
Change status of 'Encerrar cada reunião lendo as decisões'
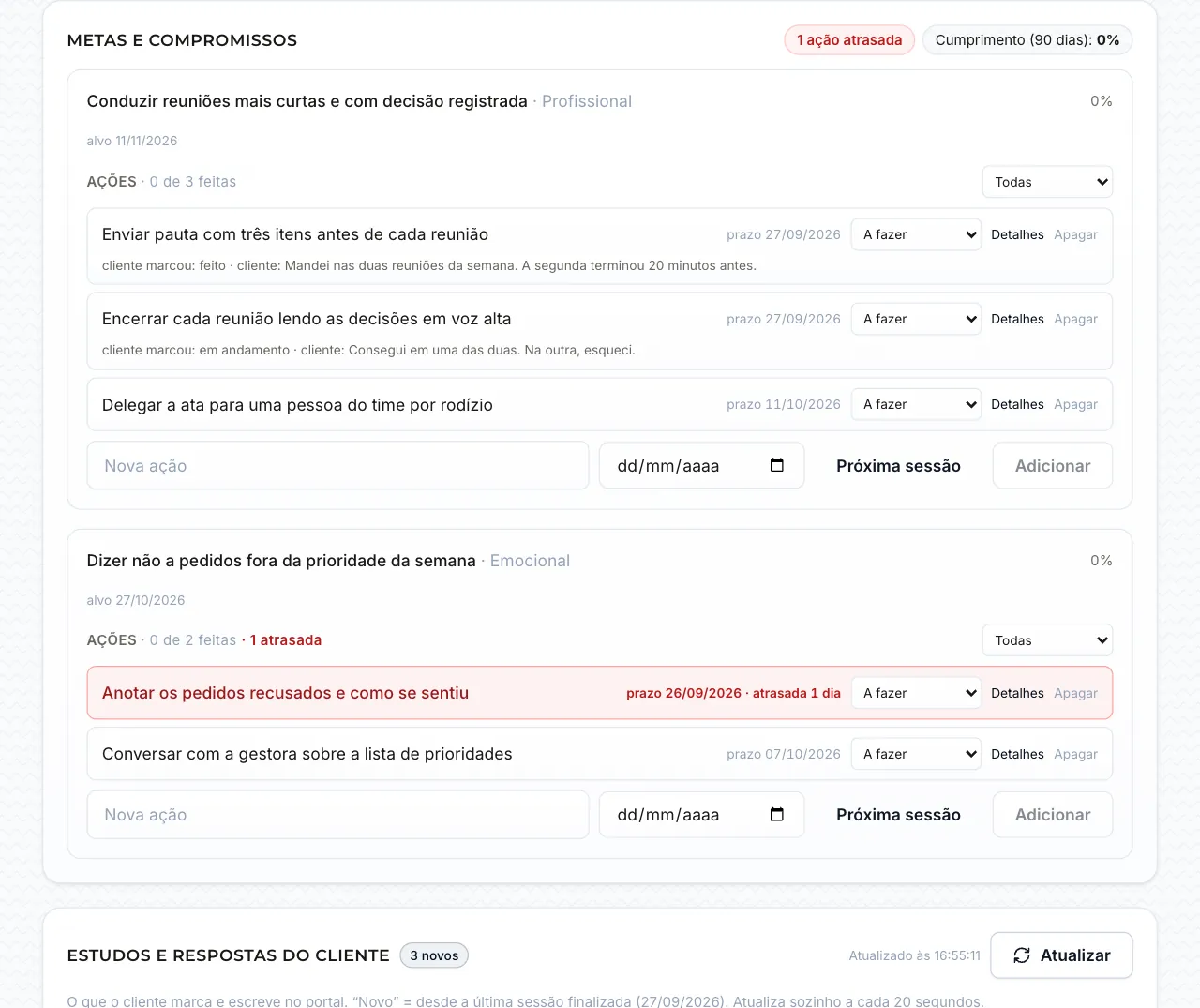916,319
